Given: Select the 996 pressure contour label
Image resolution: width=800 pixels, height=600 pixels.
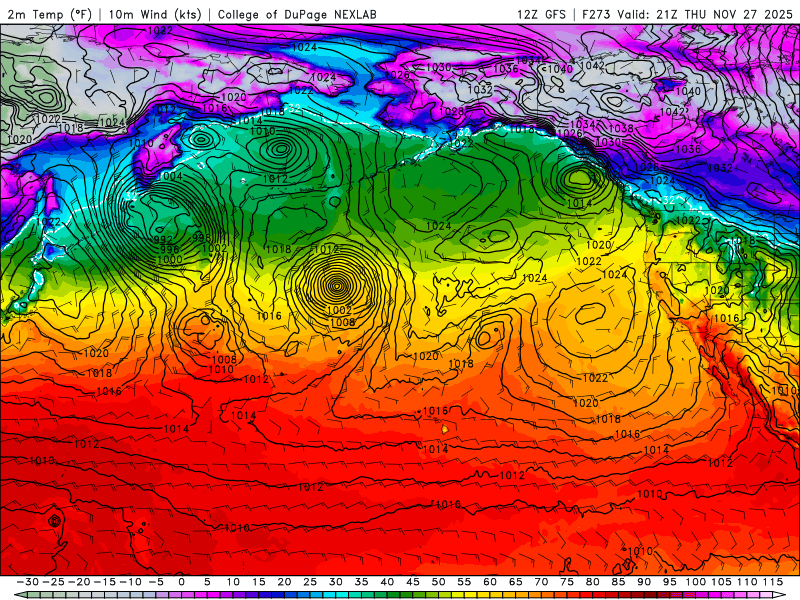Looking at the screenshot, I should (x=170, y=249).
